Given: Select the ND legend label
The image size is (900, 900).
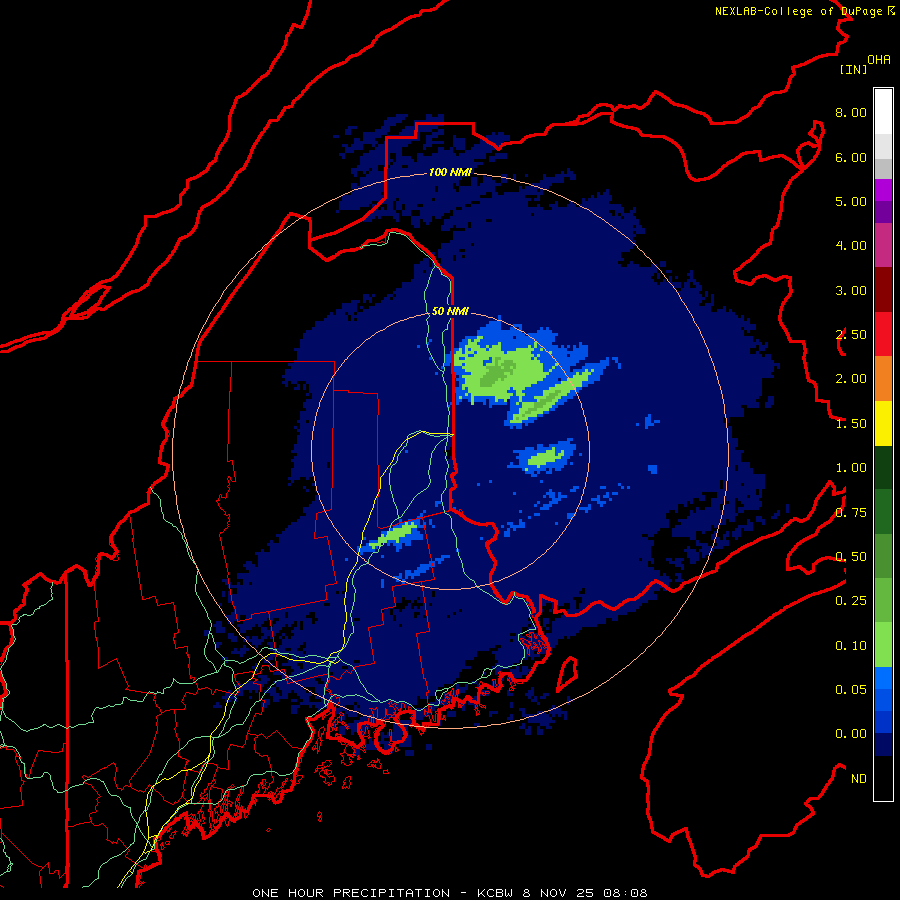Looking at the screenshot, I should tap(859, 779).
